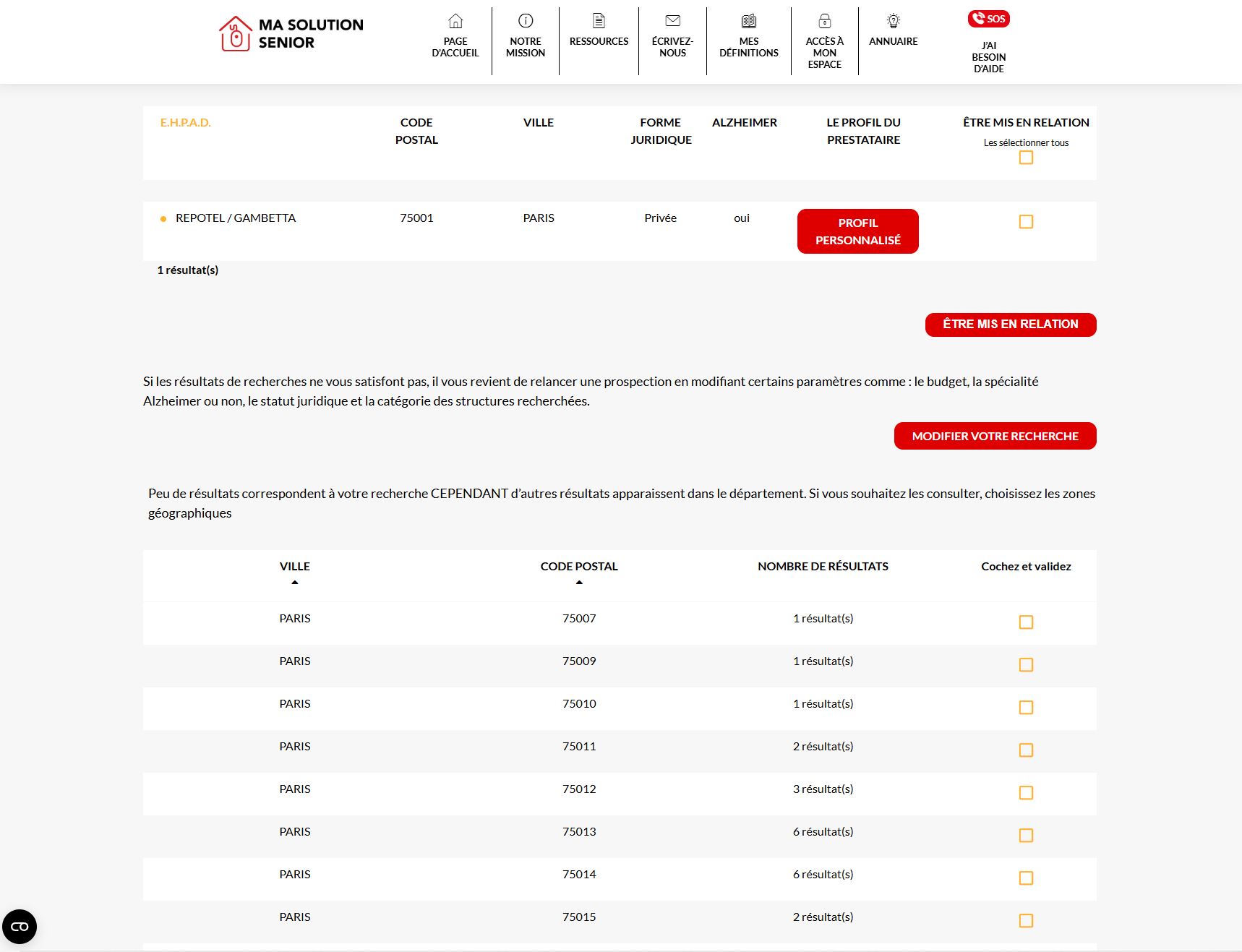
Task: Open the chat widget at bottom left
Action: (20, 925)
